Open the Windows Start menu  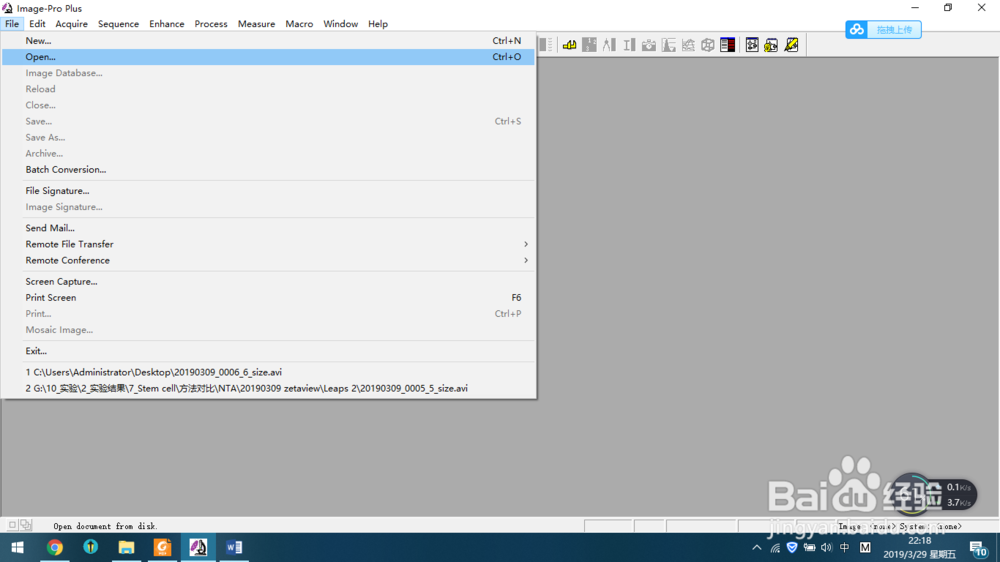coord(17,547)
